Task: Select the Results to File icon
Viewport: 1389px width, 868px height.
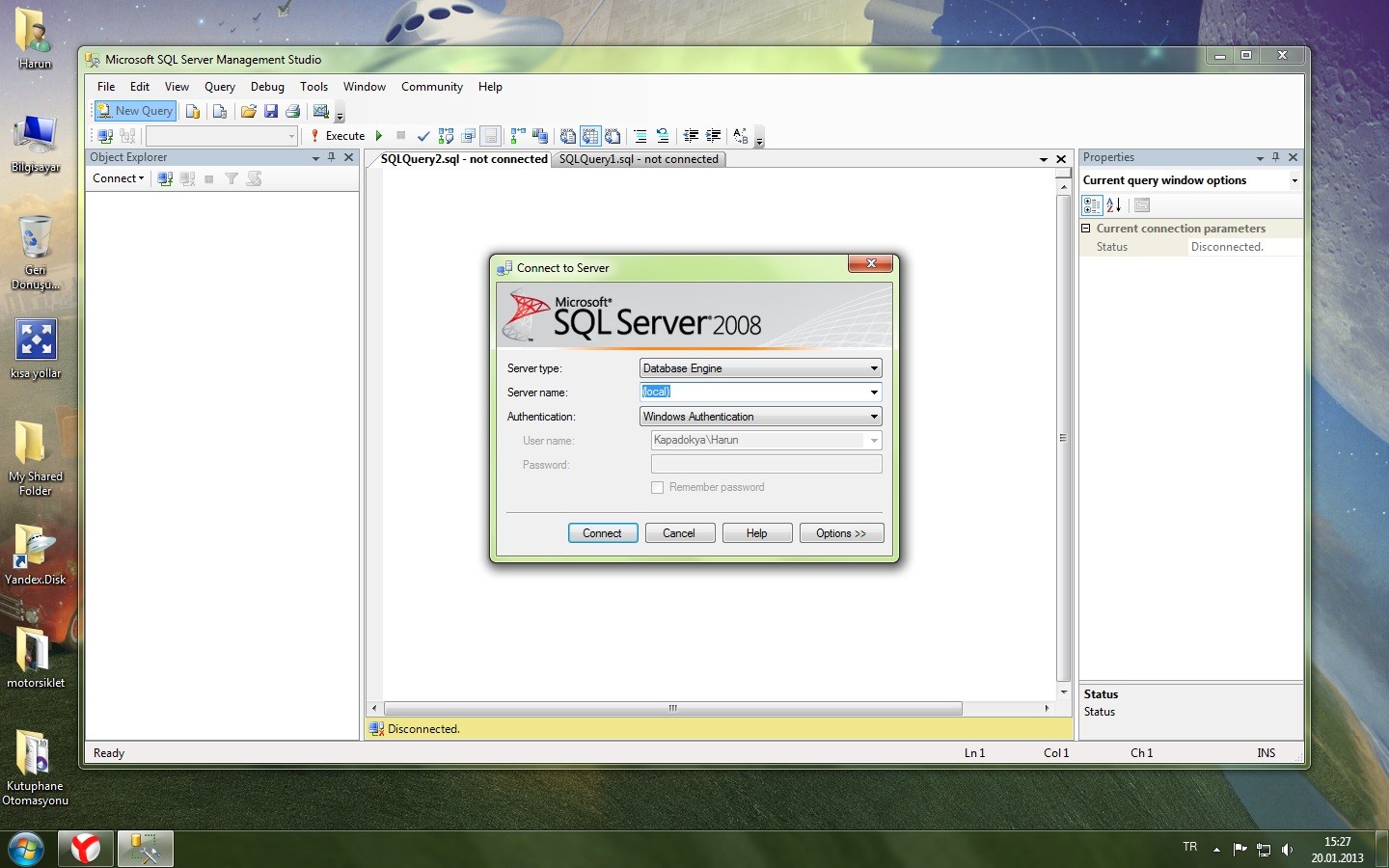Action: pyautogui.click(x=613, y=136)
